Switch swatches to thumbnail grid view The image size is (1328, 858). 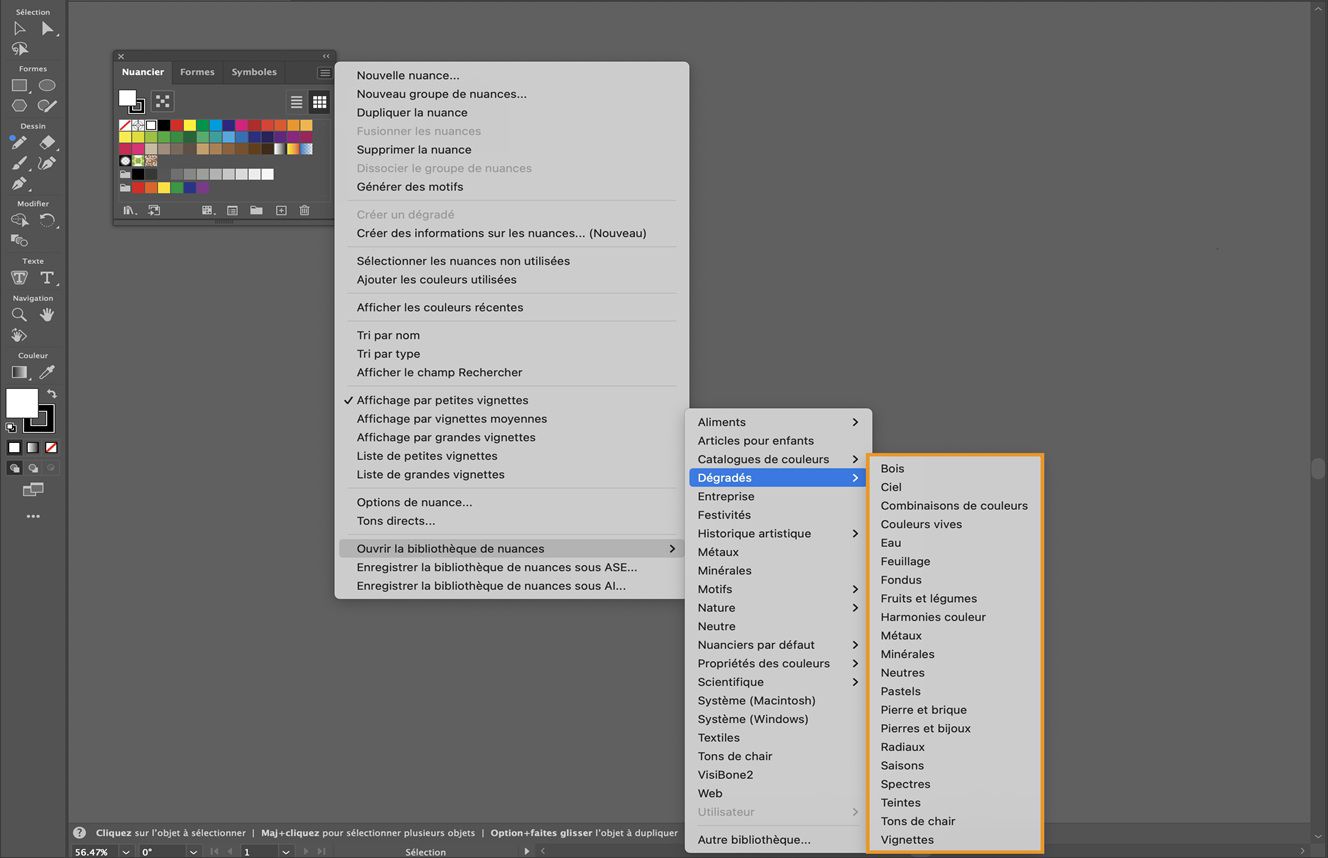point(319,102)
